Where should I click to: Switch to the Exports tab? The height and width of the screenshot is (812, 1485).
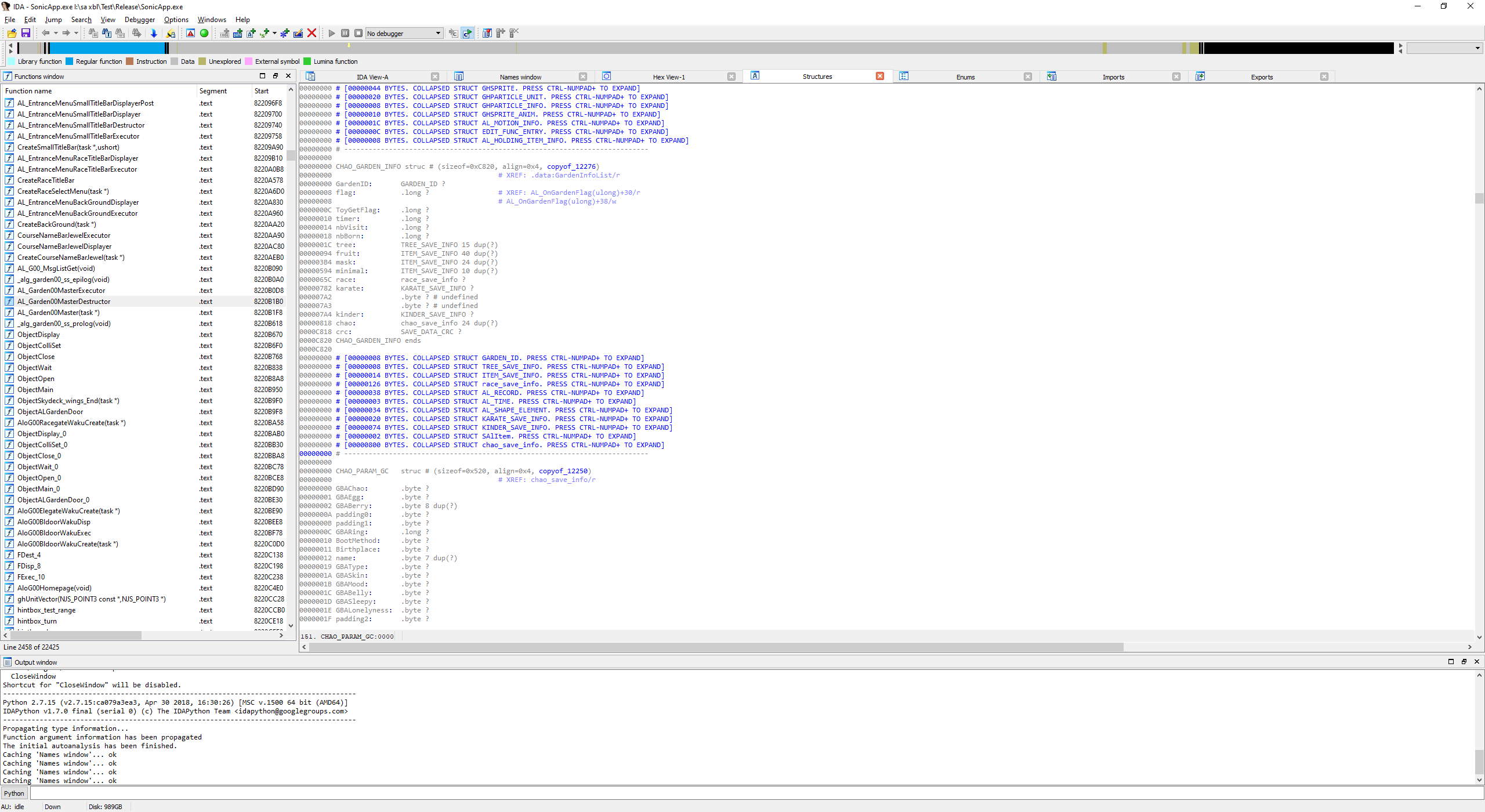point(1262,77)
